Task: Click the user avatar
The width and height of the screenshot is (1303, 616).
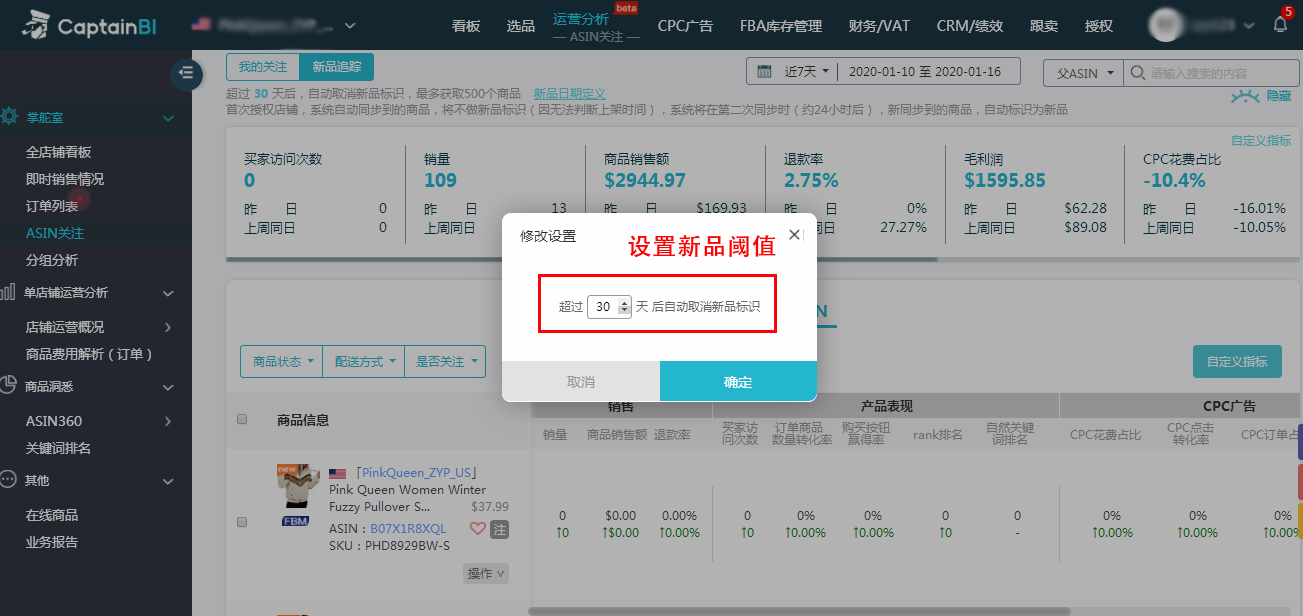Action: coord(1164,25)
